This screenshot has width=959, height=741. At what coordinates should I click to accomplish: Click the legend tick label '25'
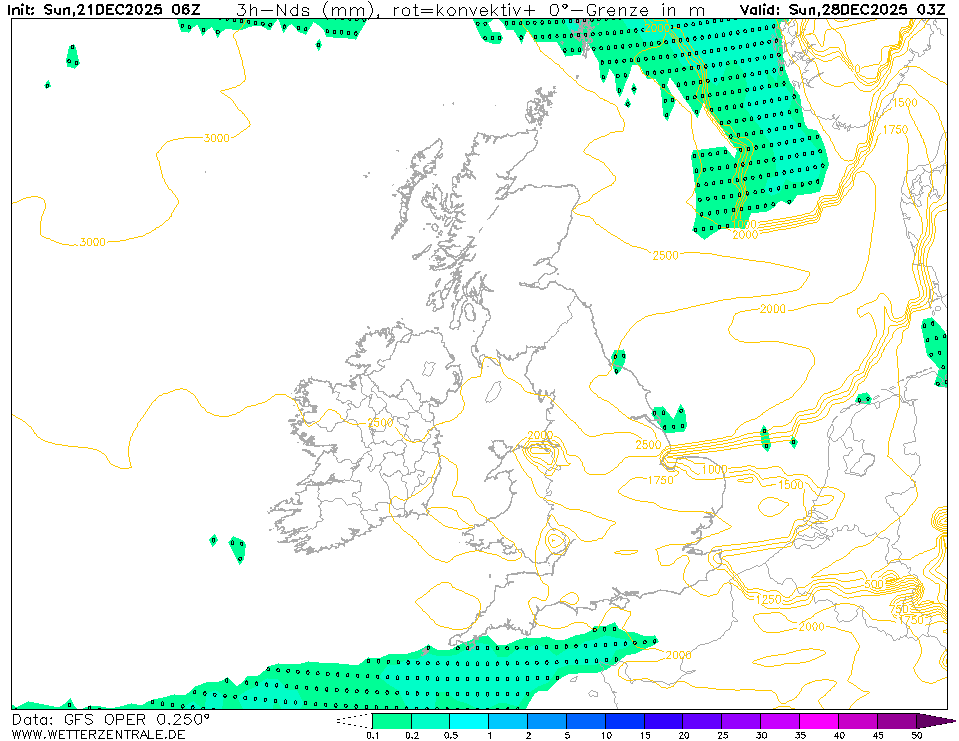click(x=723, y=735)
